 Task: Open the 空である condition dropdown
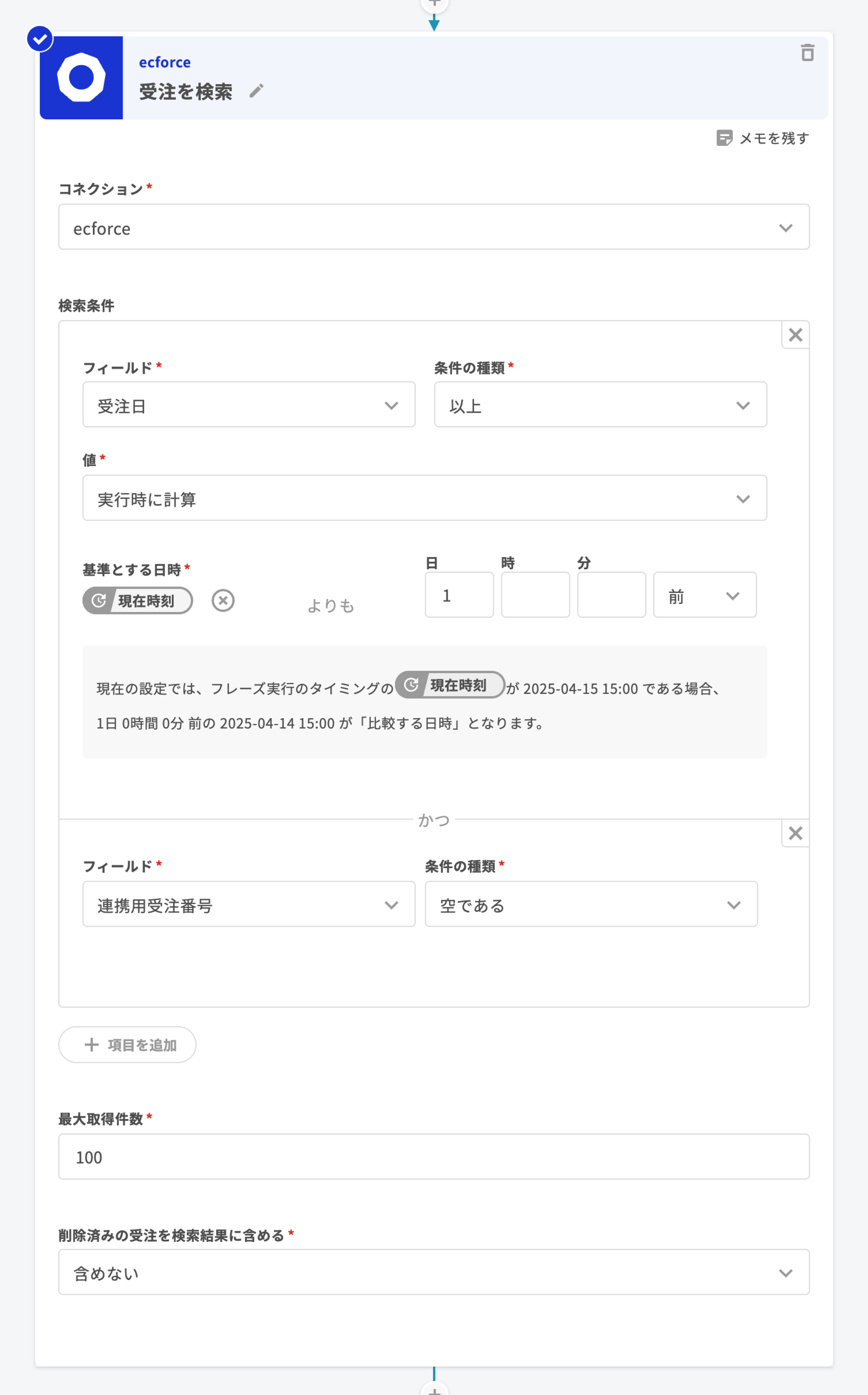click(591, 904)
